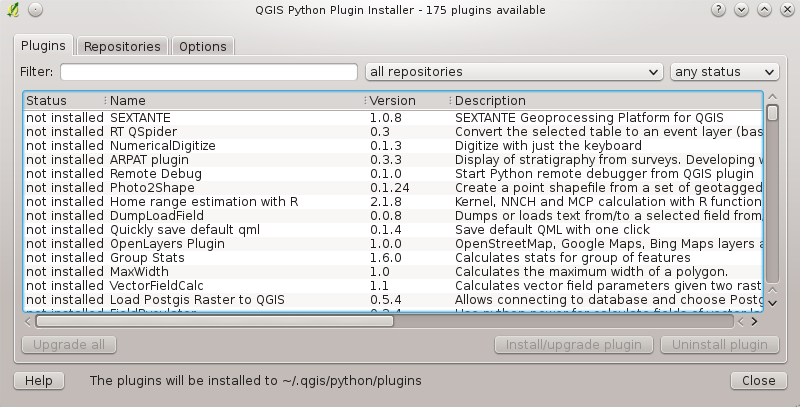Image resolution: width=800 pixels, height=407 pixels.
Task: Sort by the Version column header
Action: (406, 100)
